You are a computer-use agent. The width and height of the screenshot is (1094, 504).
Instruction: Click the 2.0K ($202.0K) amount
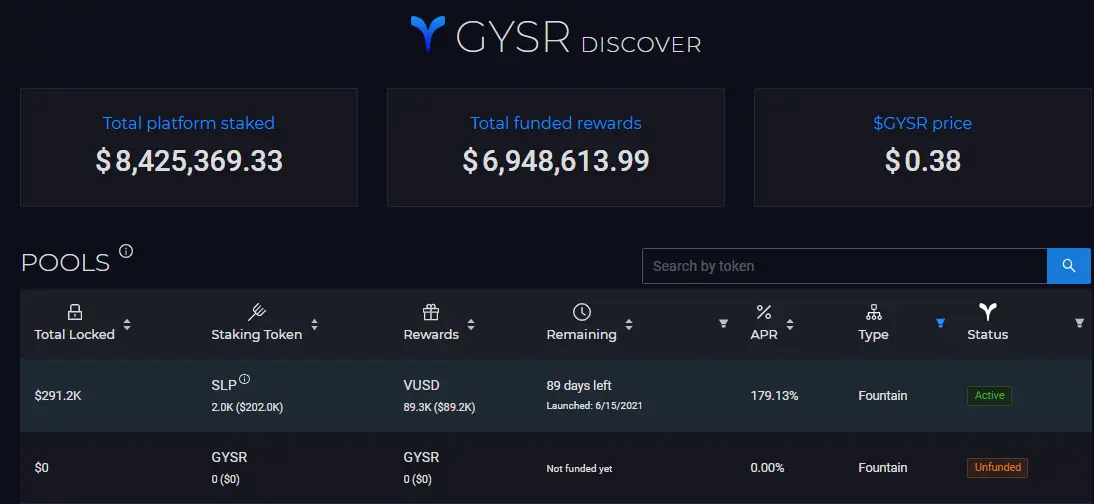248,408
